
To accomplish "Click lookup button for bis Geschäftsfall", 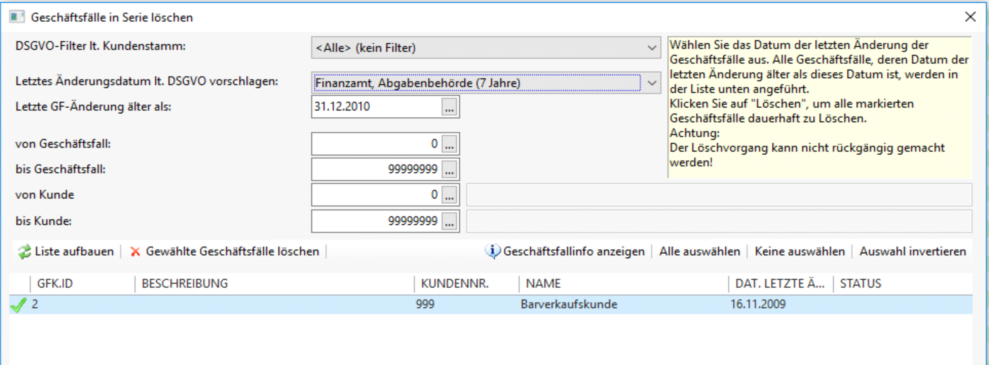I will coord(448,169).
